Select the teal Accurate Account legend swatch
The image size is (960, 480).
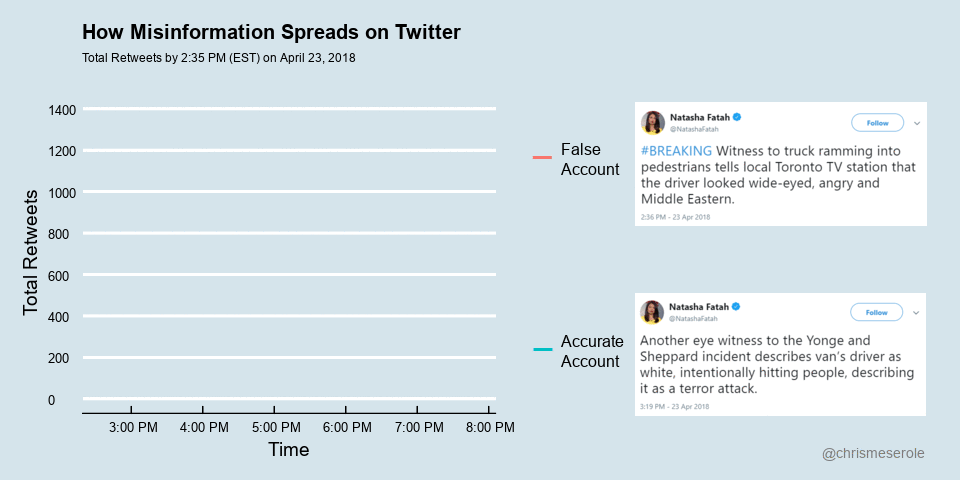coord(543,349)
